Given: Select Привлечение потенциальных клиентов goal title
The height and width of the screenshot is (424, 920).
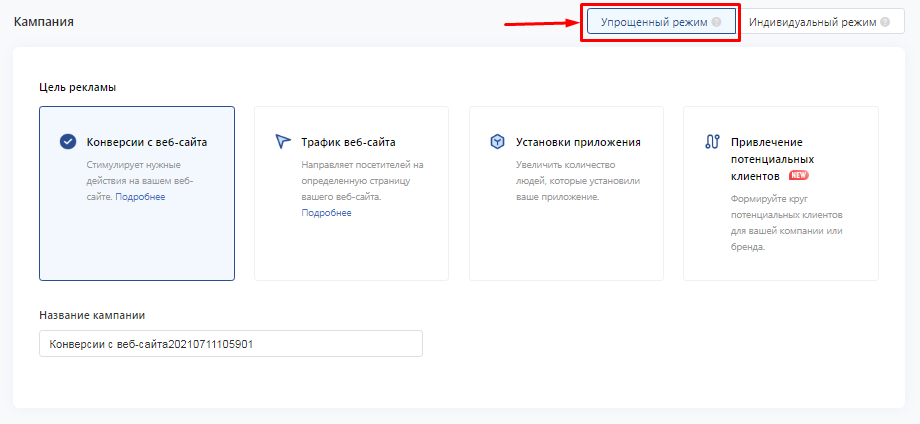Looking at the screenshot, I should [x=772, y=159].
